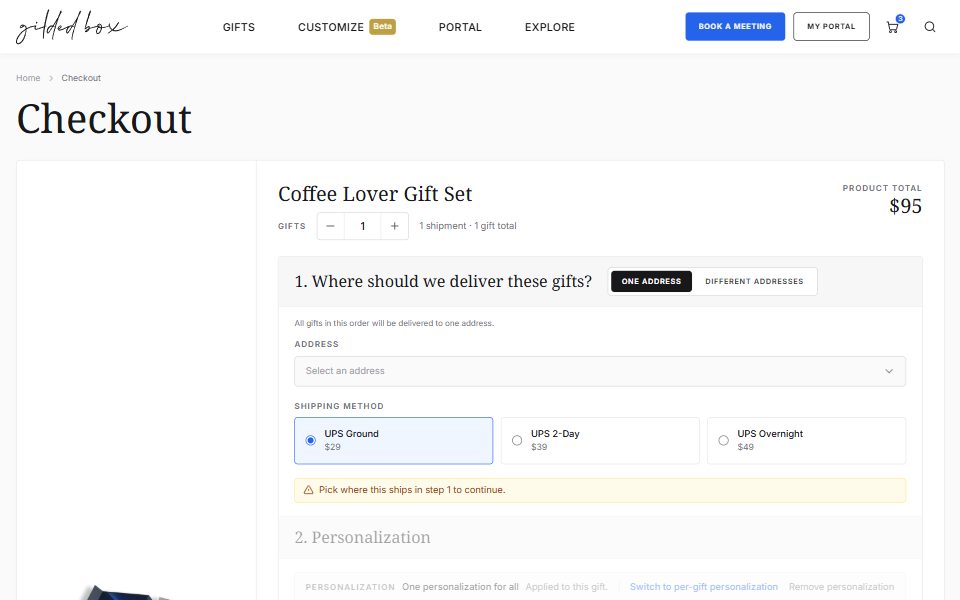960x600 pixels.
Task: Open the Customize menu item
Action: pyautogui.click(x=331, y=27)
